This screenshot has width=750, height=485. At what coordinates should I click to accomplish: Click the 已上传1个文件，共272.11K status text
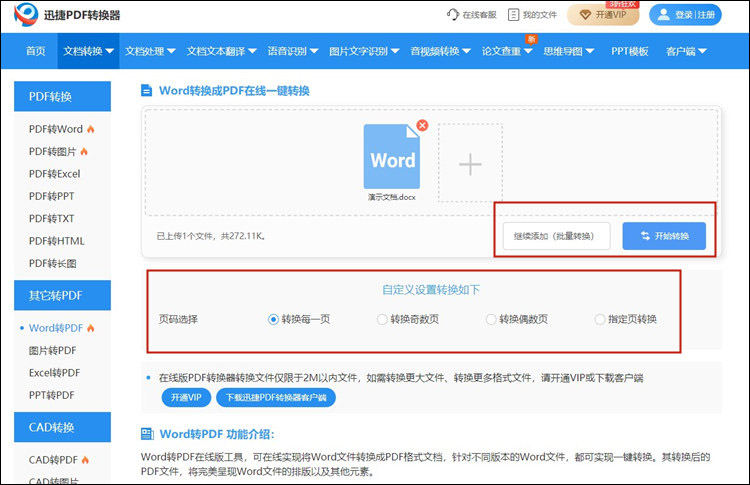[211, 236]
